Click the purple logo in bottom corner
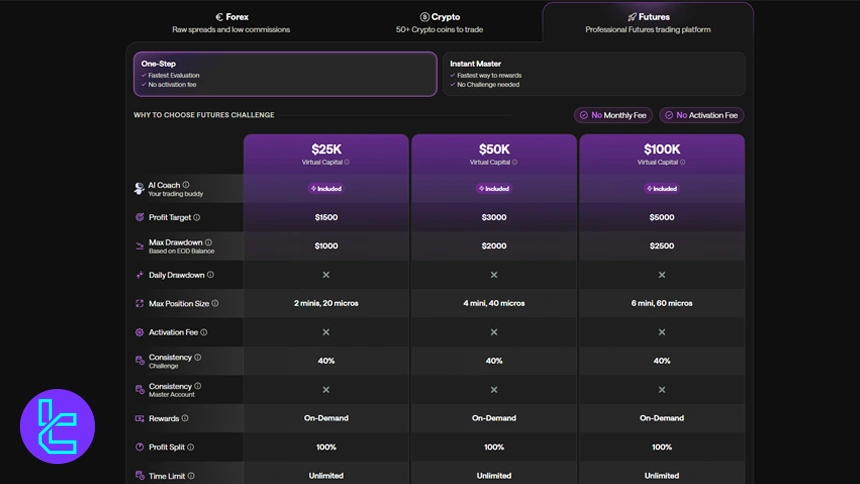 tap(57, 427)
